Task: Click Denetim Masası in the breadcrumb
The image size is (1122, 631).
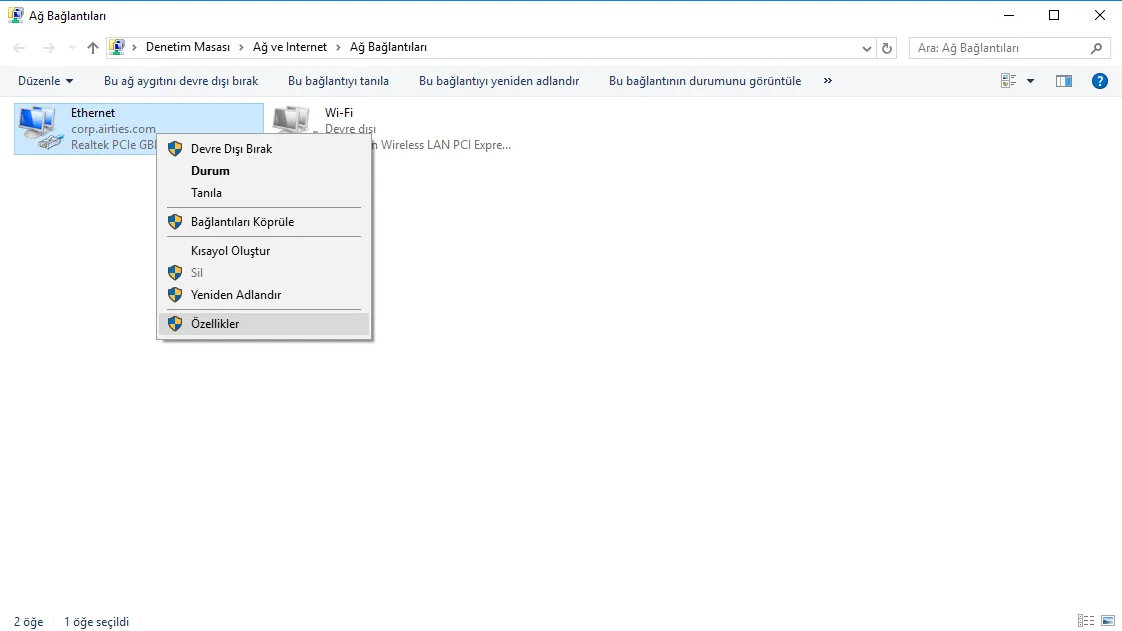Action: (x=187, y=47)
